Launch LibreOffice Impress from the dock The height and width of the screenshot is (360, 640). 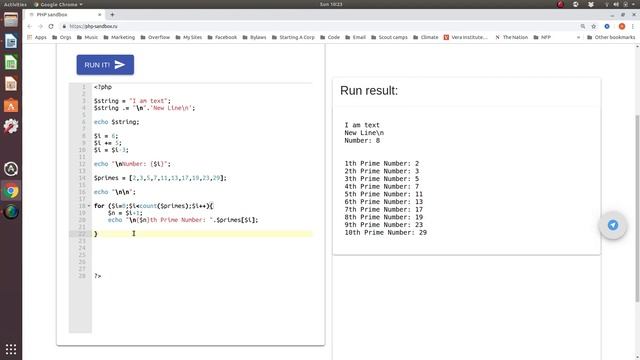11,84
